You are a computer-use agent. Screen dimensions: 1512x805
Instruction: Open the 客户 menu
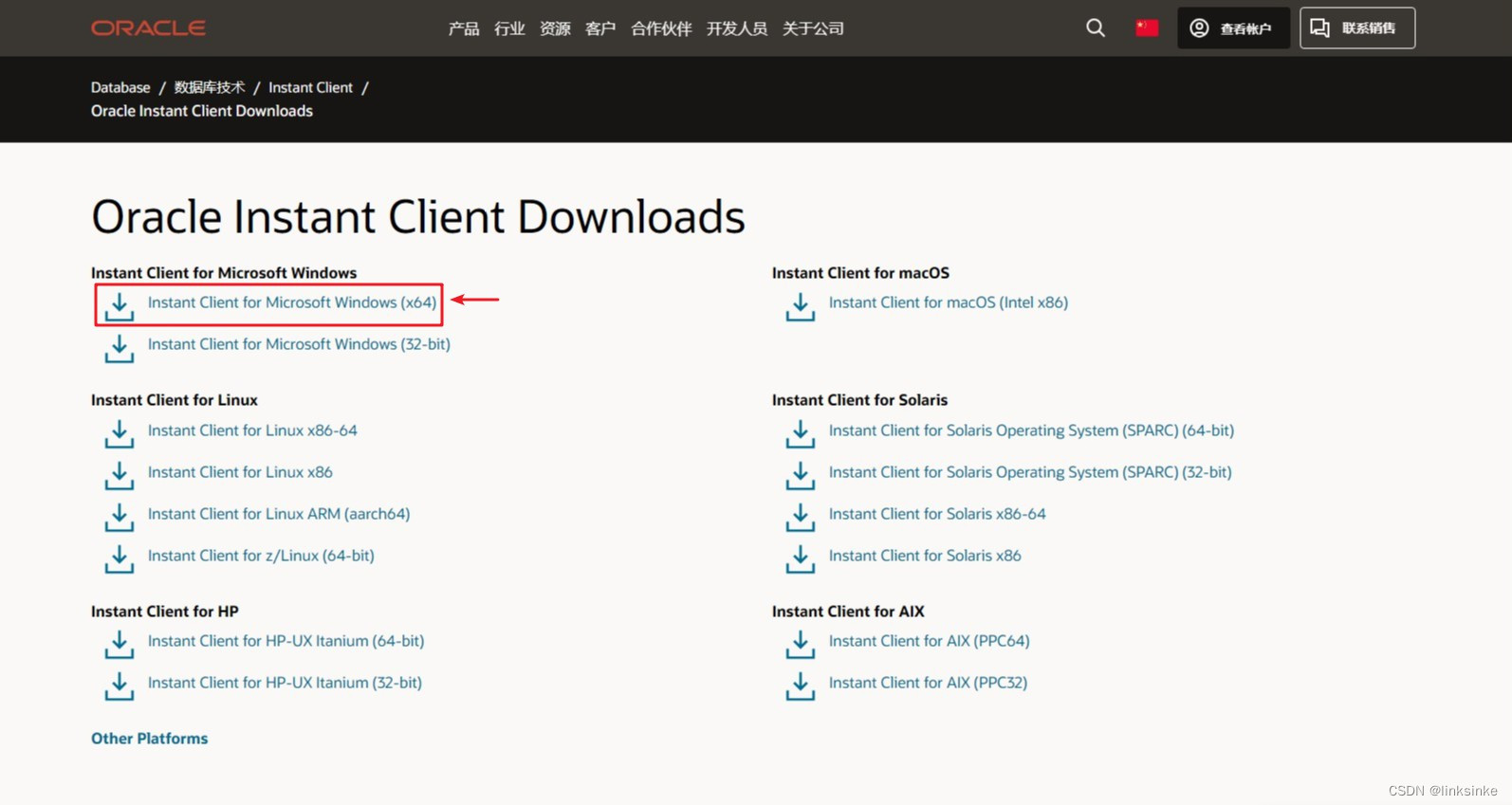coord(600,28)
